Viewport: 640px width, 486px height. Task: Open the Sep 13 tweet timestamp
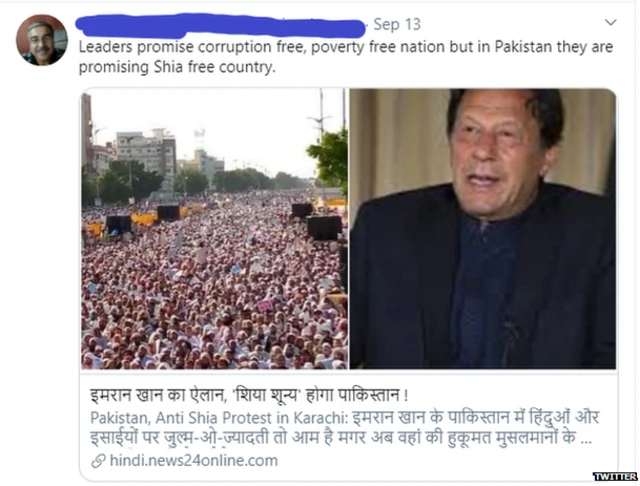point(397,24)
